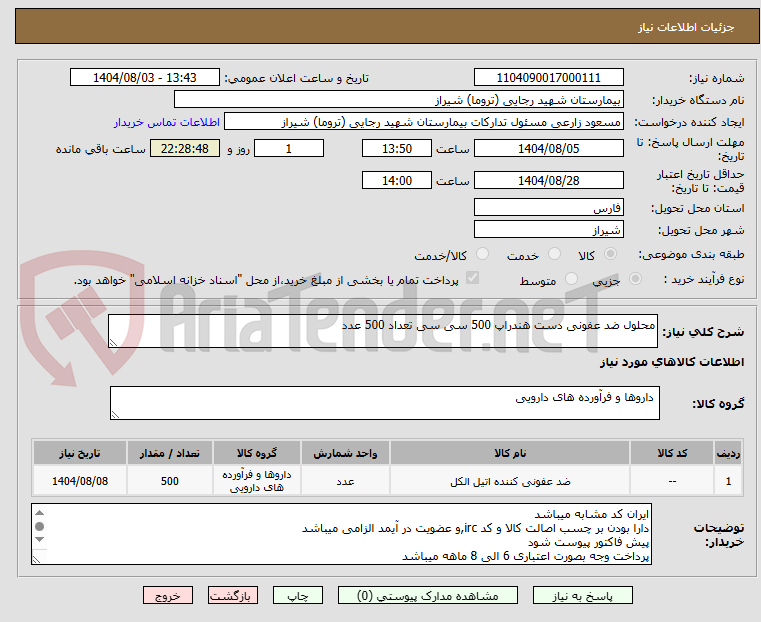Viewport: 761px width, 622px height.
Task: Click the quantity cell 500
Action: coord(169,481)
